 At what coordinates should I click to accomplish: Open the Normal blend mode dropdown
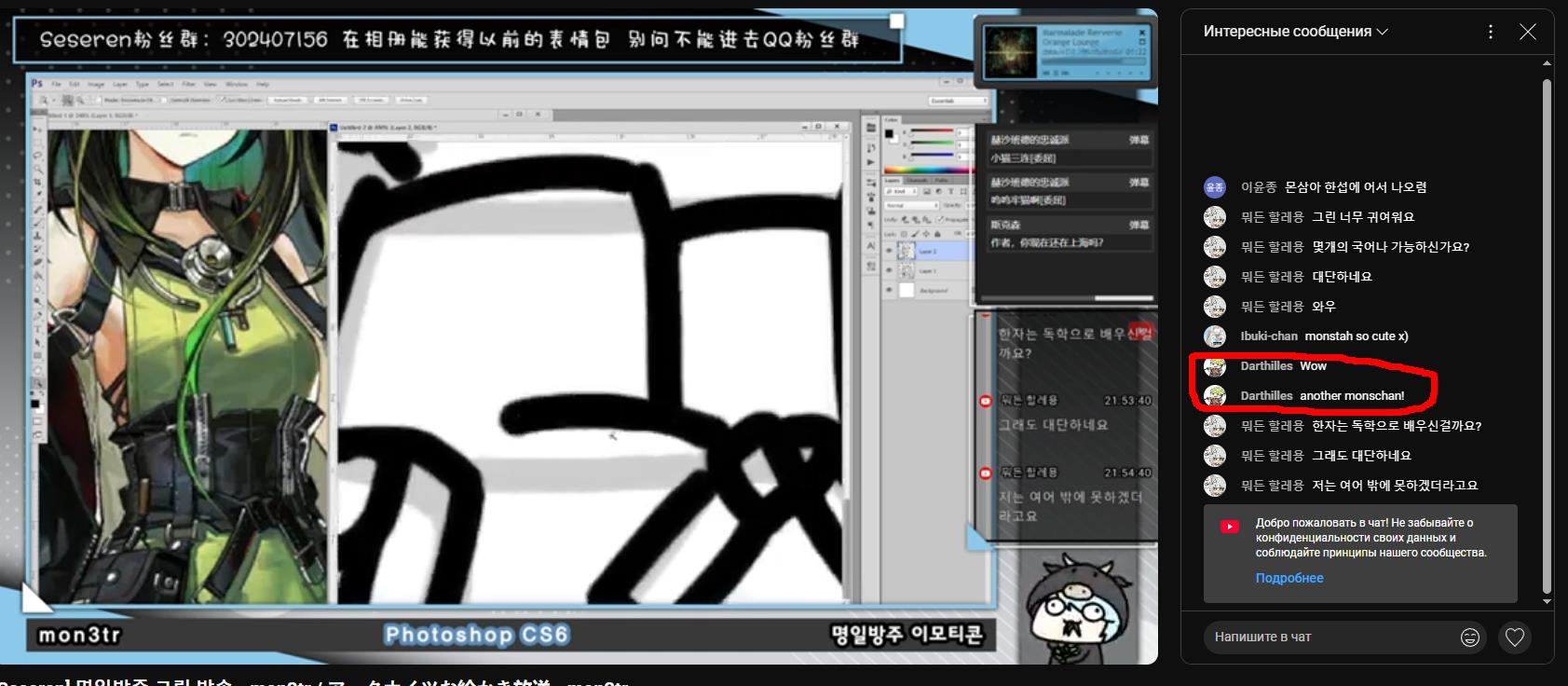click(x=911, y=205)
